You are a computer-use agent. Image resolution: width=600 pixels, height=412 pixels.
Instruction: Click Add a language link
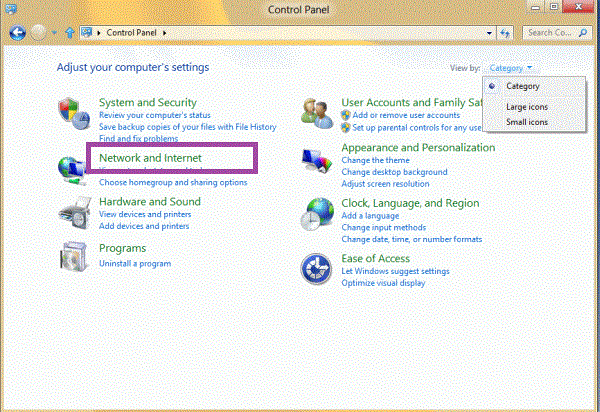[x=370, y=216]
